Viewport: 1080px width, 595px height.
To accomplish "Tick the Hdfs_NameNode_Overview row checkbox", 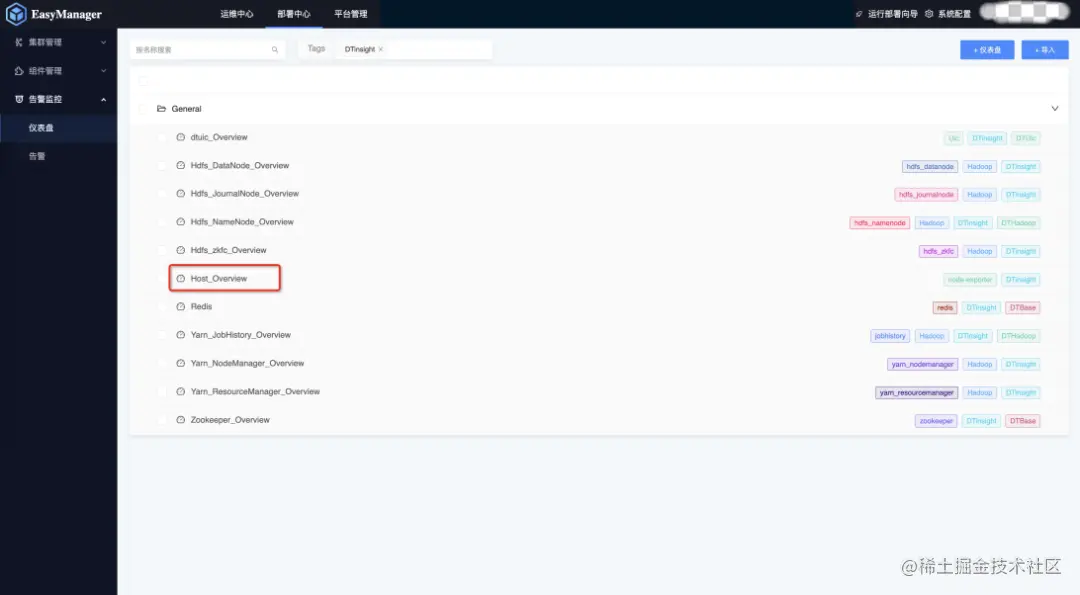I will [x=162, y=222].
